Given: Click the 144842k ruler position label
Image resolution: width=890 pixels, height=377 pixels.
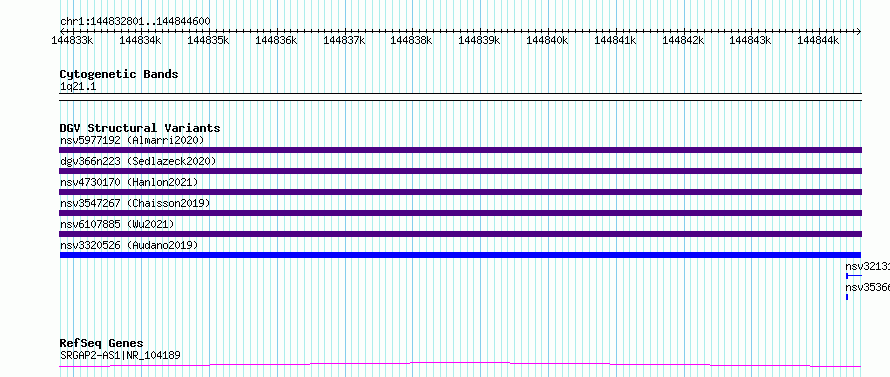Looking at the screenshot, I should click(683, 40).
